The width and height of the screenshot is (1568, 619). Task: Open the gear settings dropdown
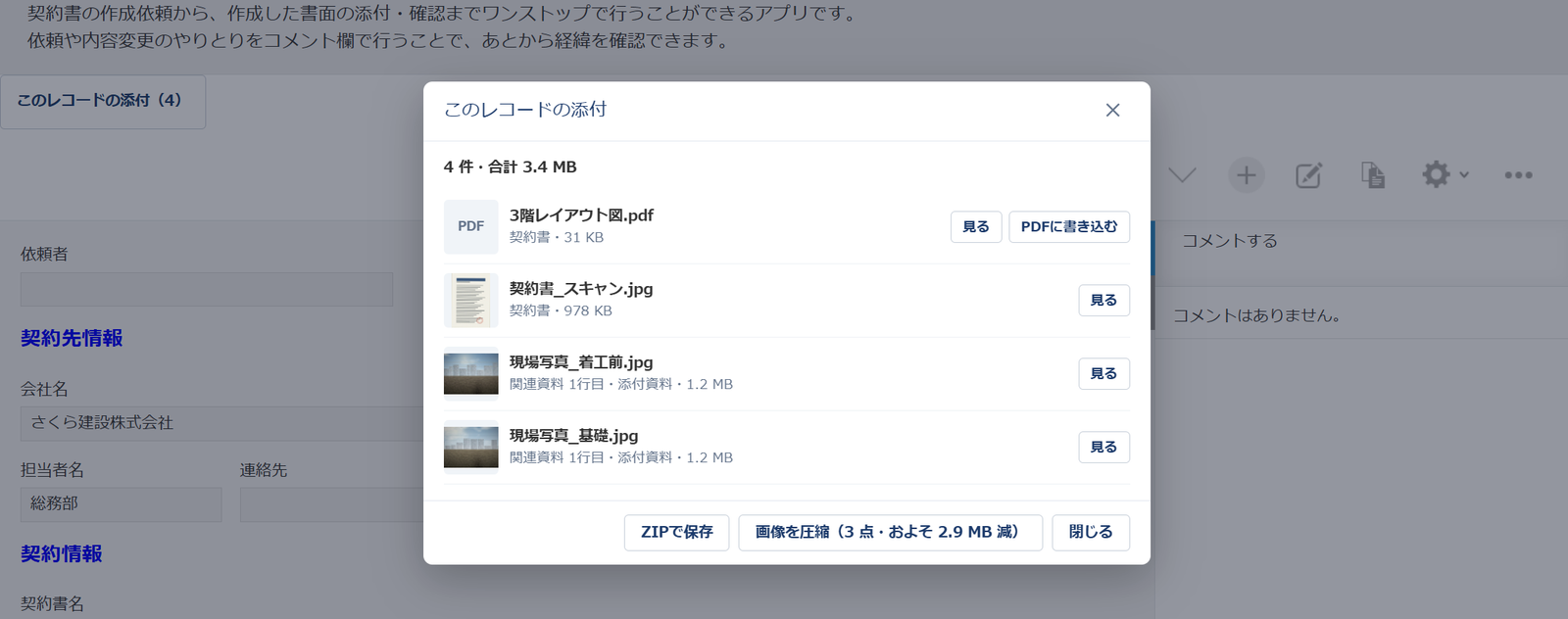click(1445, 175)
